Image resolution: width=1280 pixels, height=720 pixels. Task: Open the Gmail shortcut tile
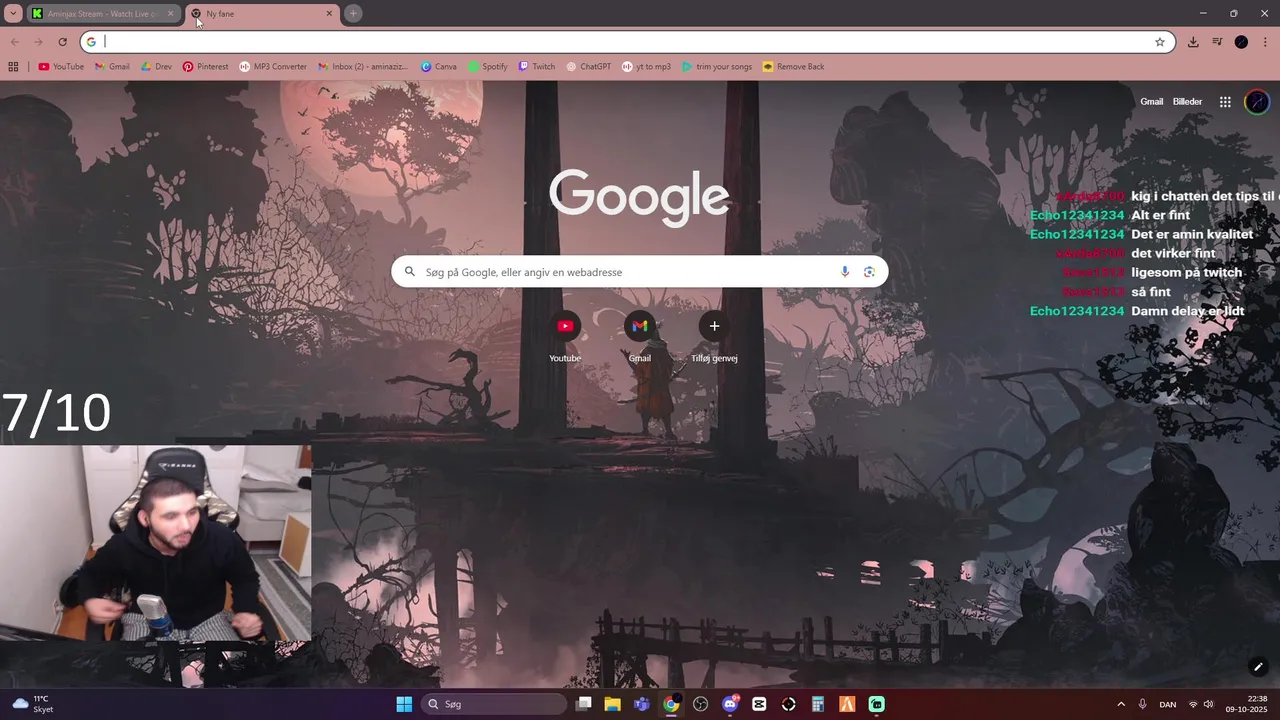(640, 338)
